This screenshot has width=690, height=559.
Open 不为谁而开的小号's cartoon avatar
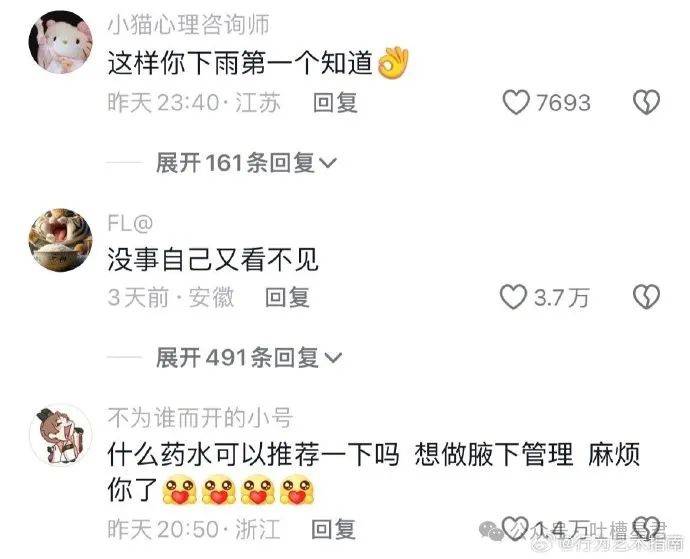(x=61, y=434)
